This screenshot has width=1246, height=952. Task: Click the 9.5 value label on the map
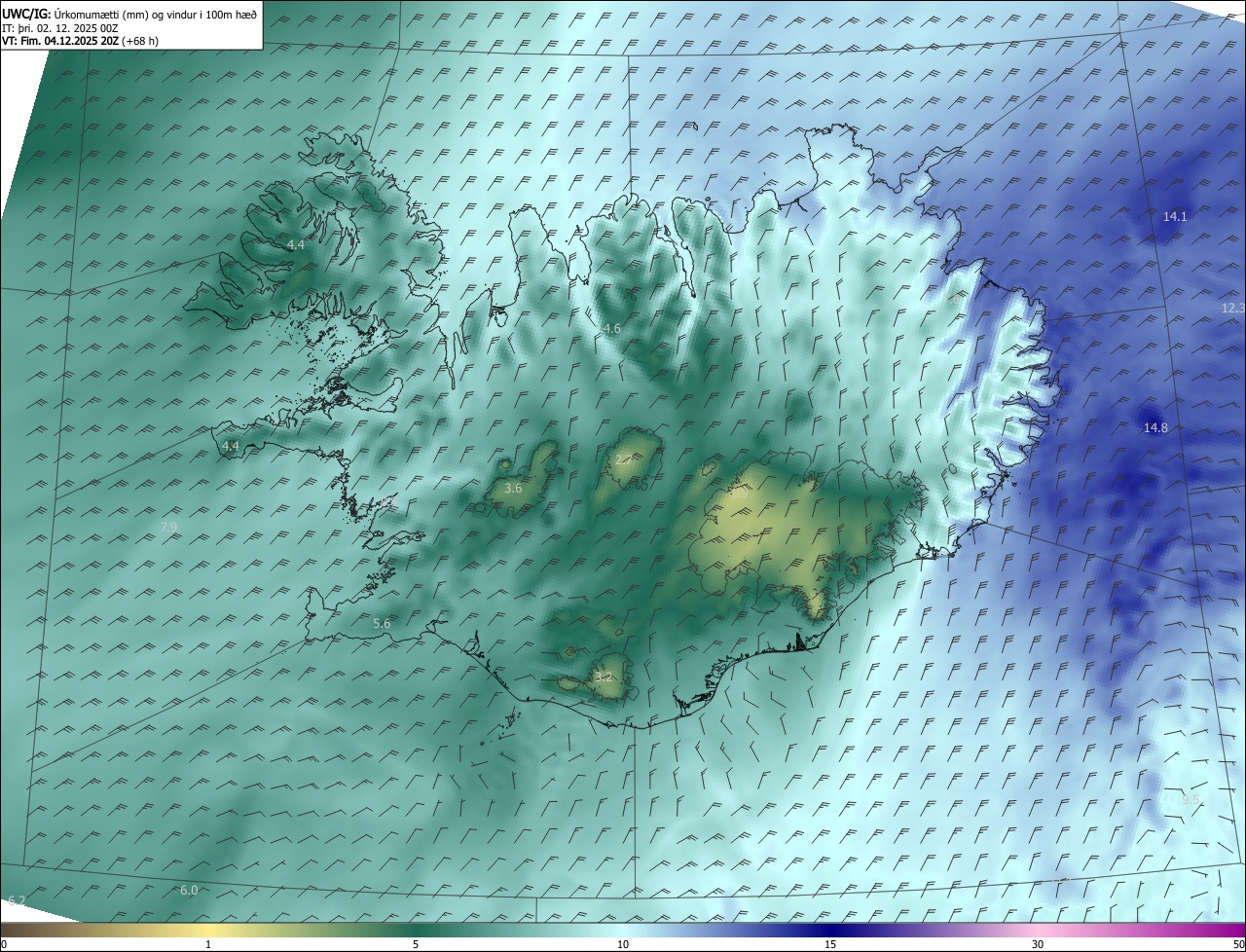click(x=1191, y=799)
